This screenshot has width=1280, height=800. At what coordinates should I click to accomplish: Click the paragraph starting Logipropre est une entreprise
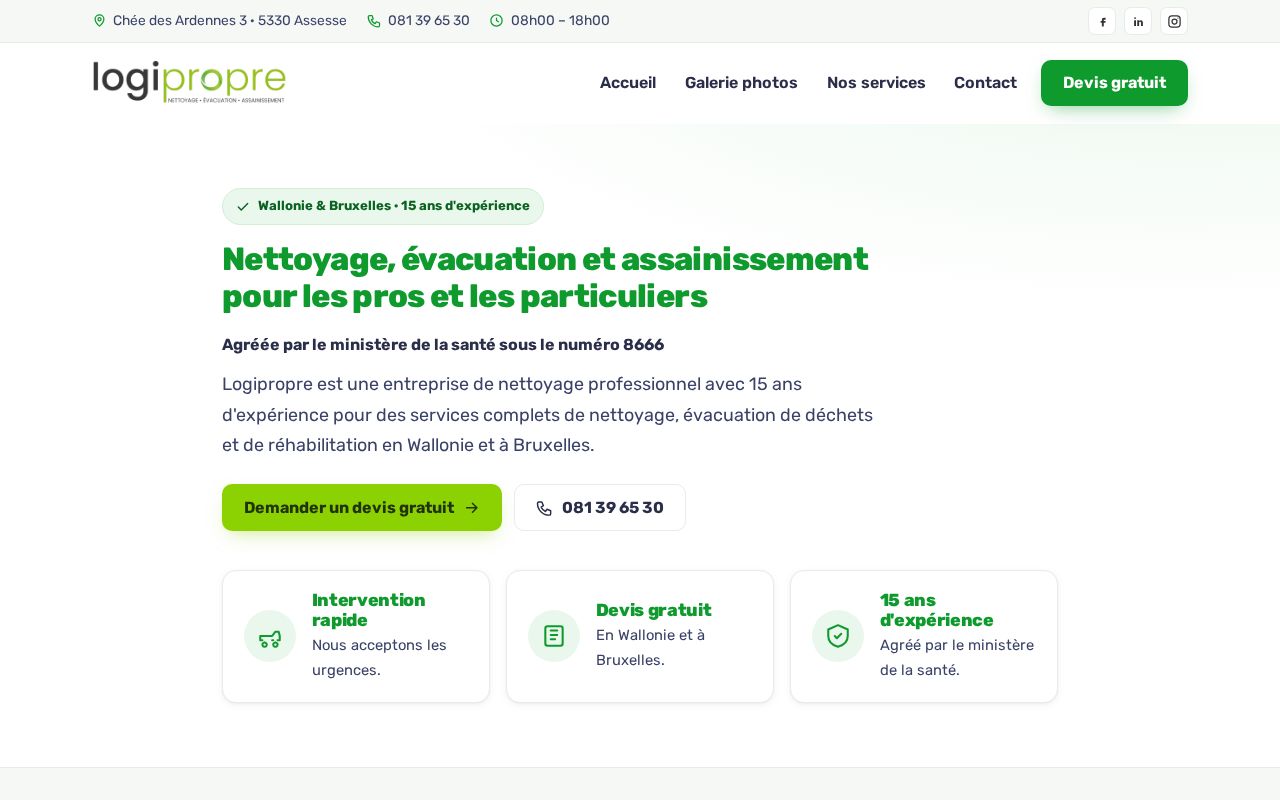(548, 415)
